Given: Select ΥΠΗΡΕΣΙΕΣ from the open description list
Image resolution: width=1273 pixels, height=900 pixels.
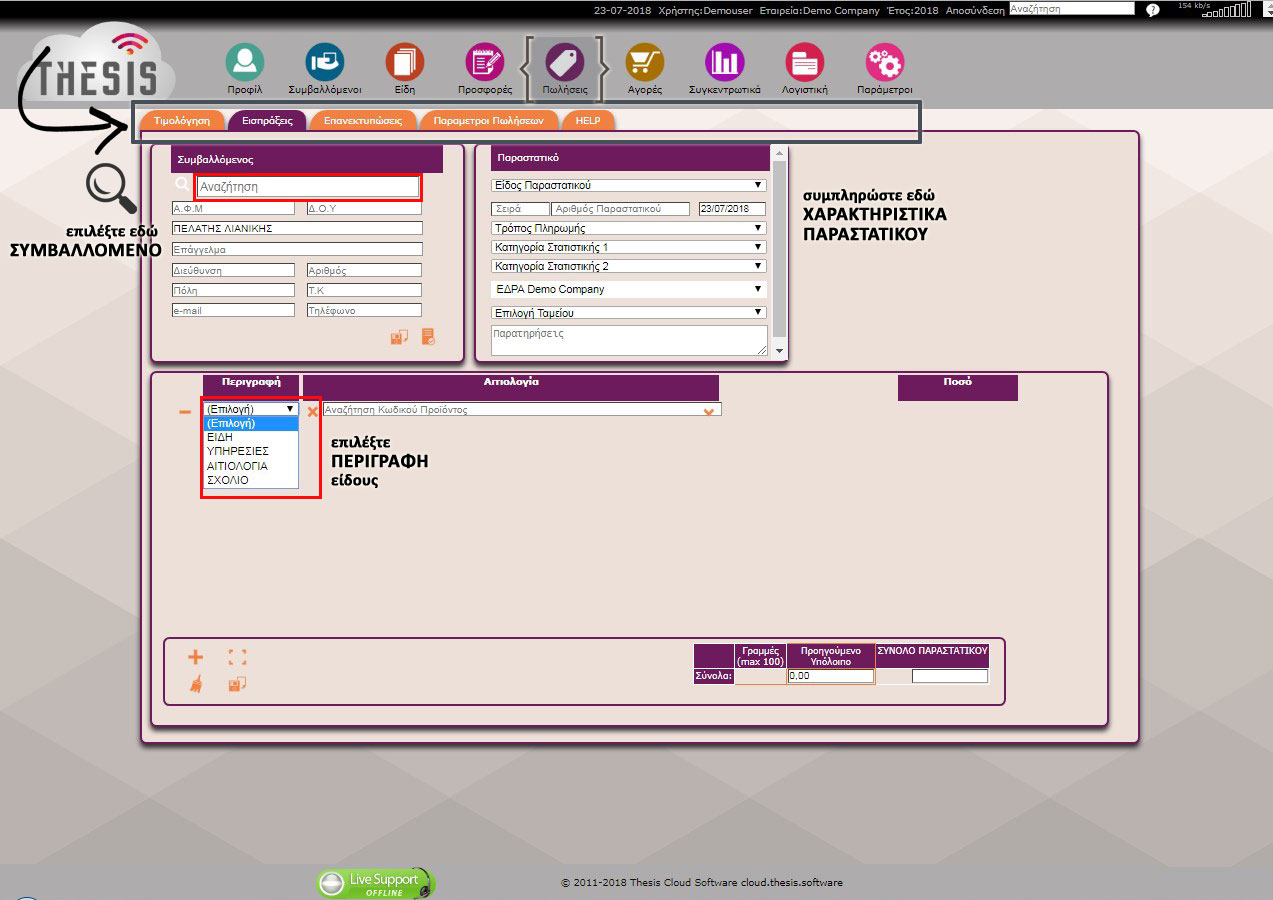Looking at the screenshot, I should pos(236,451).
